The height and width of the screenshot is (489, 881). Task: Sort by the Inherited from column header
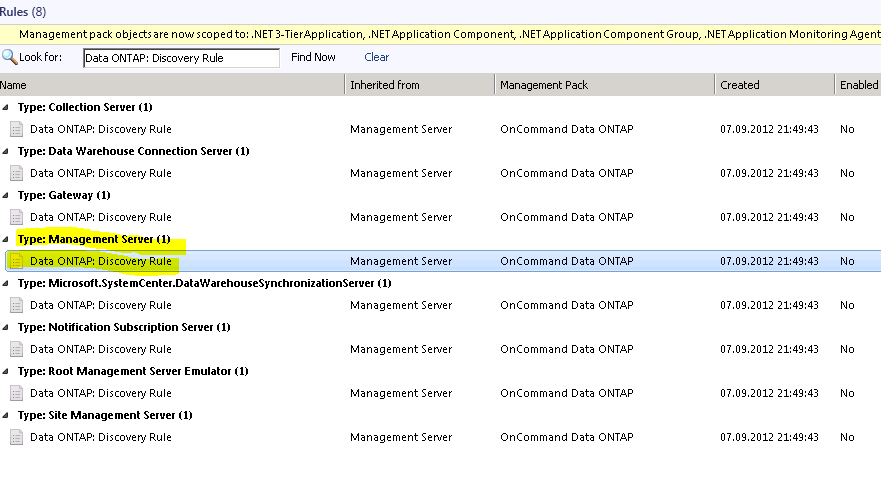(418, 85)
